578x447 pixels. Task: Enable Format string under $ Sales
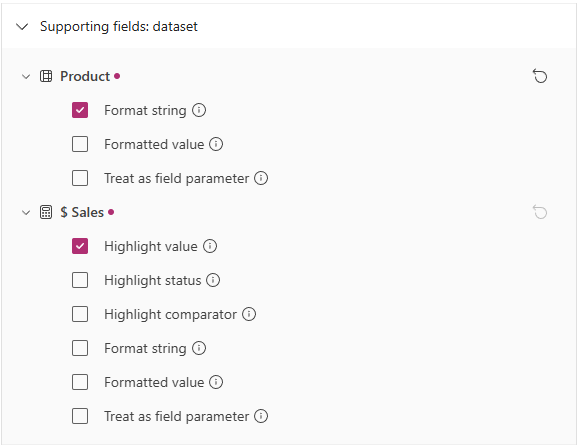80,348
